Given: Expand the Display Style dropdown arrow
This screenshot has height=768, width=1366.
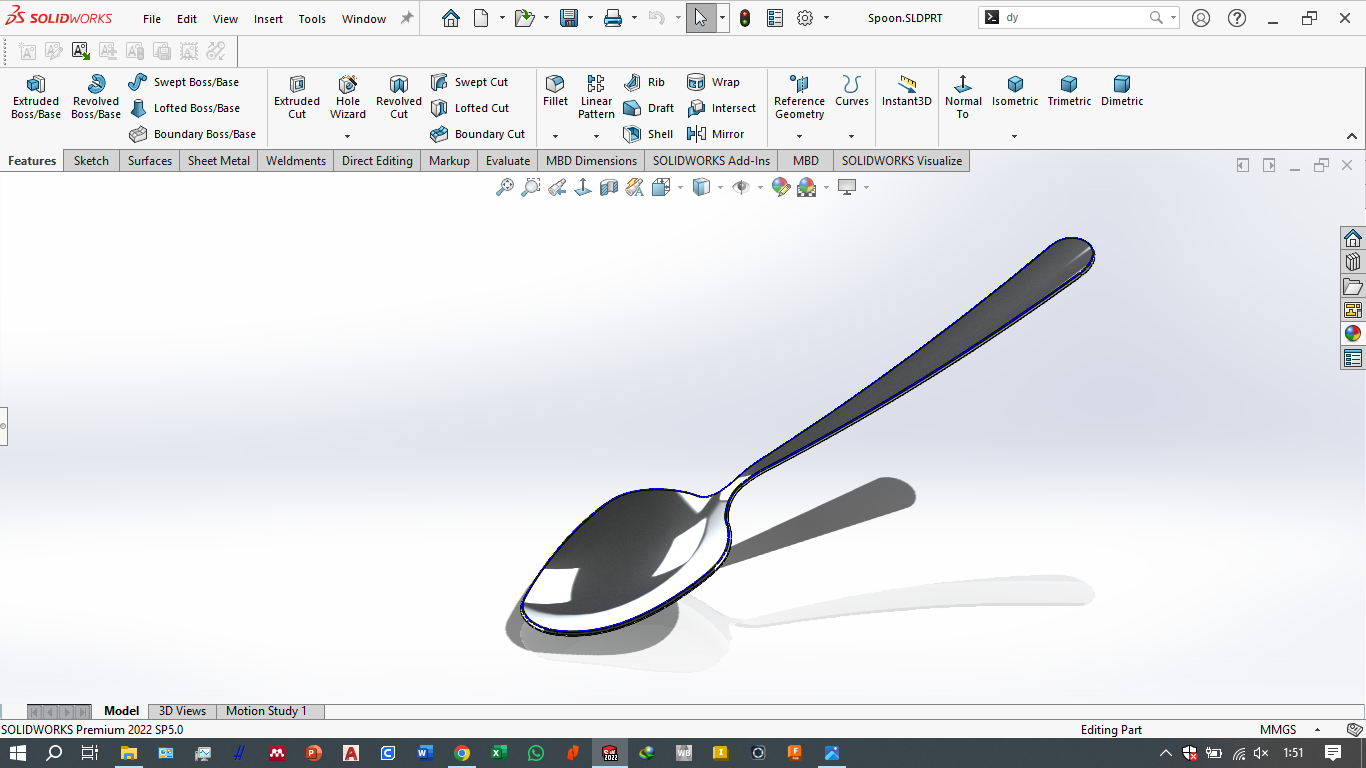Looking at the screenshot, I should point(720,187).
